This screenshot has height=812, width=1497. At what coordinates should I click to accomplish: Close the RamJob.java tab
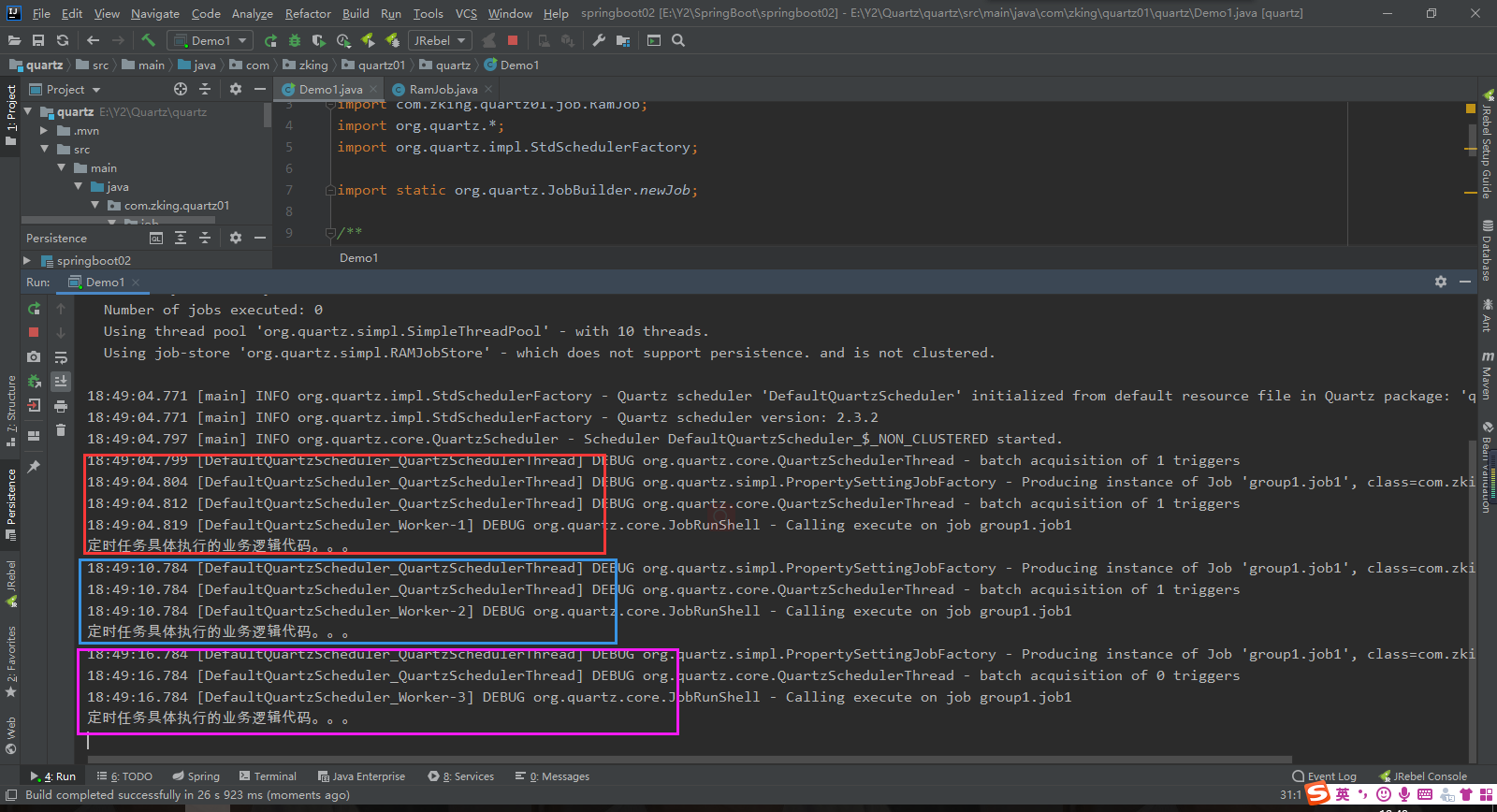(488, 89)
